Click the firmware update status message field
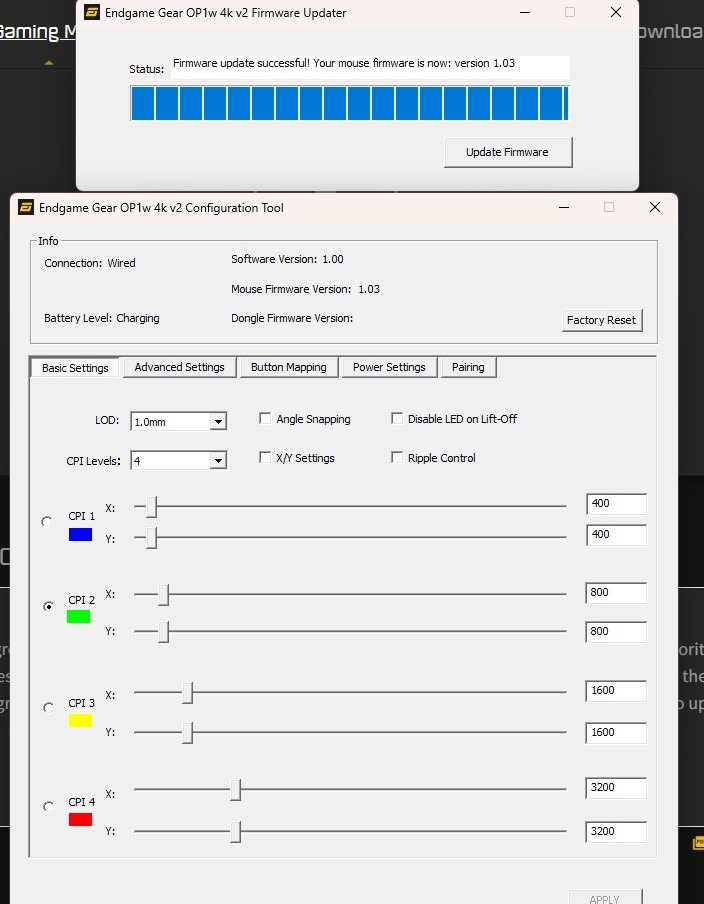The image size is (704, 904). click(370, 67)
